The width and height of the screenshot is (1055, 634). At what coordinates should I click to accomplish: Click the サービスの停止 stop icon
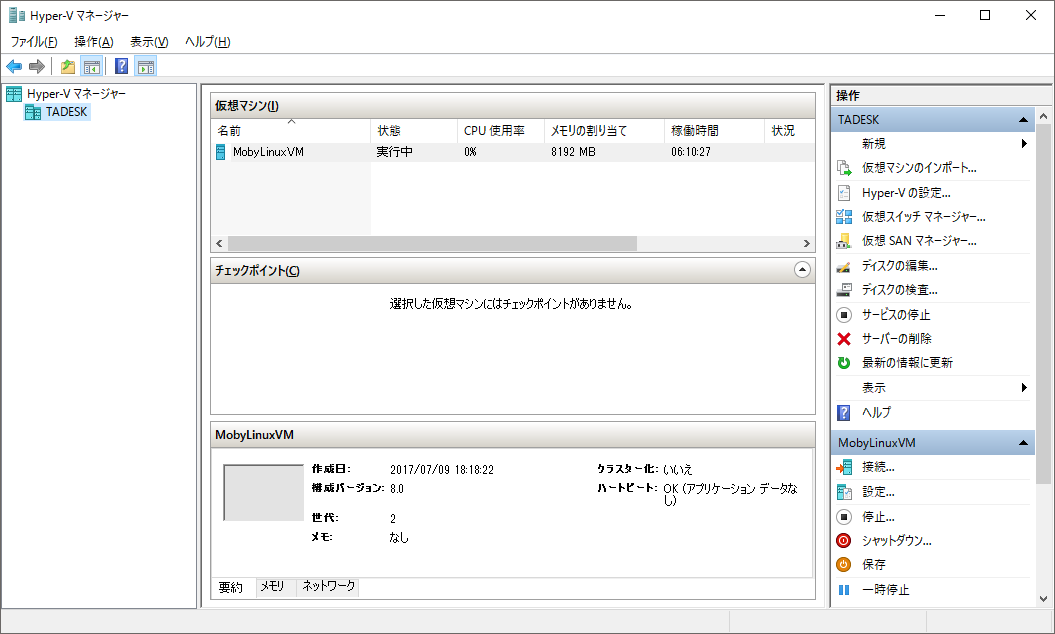844,314
